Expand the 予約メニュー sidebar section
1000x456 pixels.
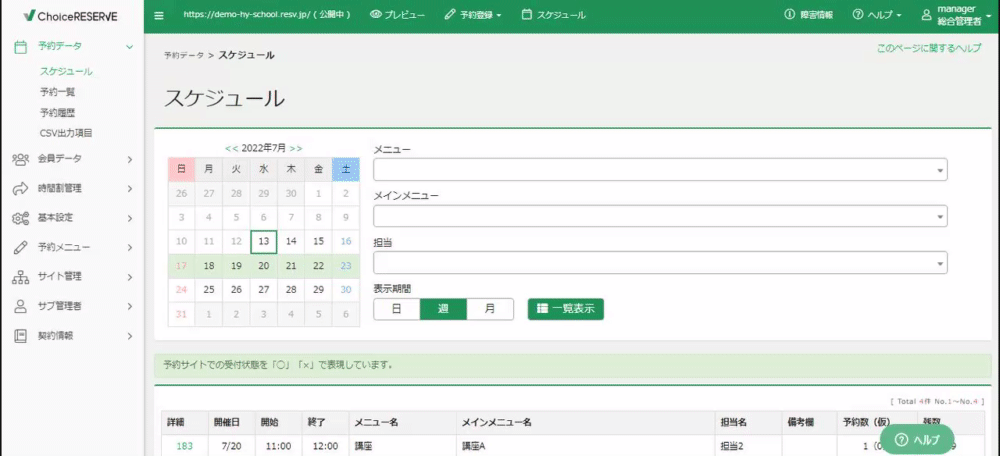(x=129, y=247)
